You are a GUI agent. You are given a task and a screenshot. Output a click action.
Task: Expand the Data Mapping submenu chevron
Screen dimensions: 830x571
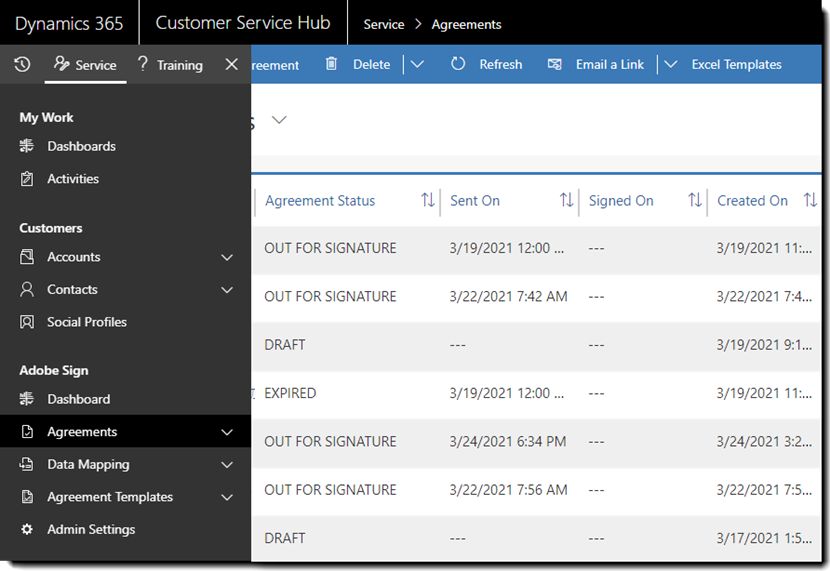(227, 465)
